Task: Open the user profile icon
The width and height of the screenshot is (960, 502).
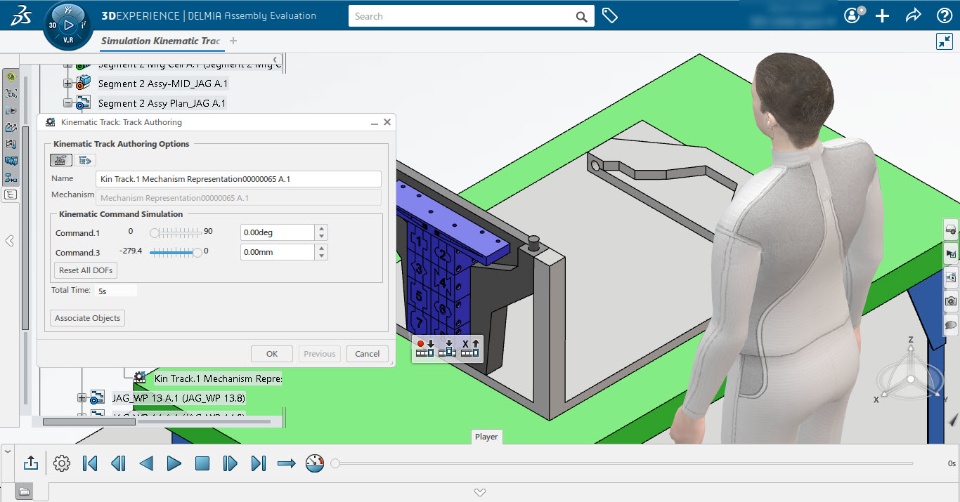Action: pos(853,15)
